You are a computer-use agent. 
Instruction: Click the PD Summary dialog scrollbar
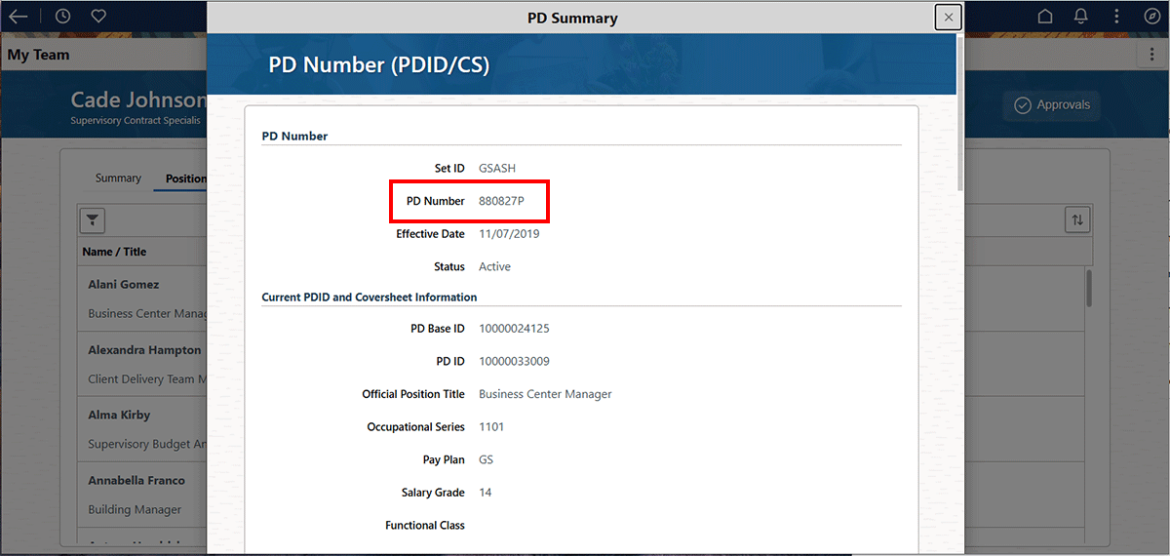(x=960, y=112)
